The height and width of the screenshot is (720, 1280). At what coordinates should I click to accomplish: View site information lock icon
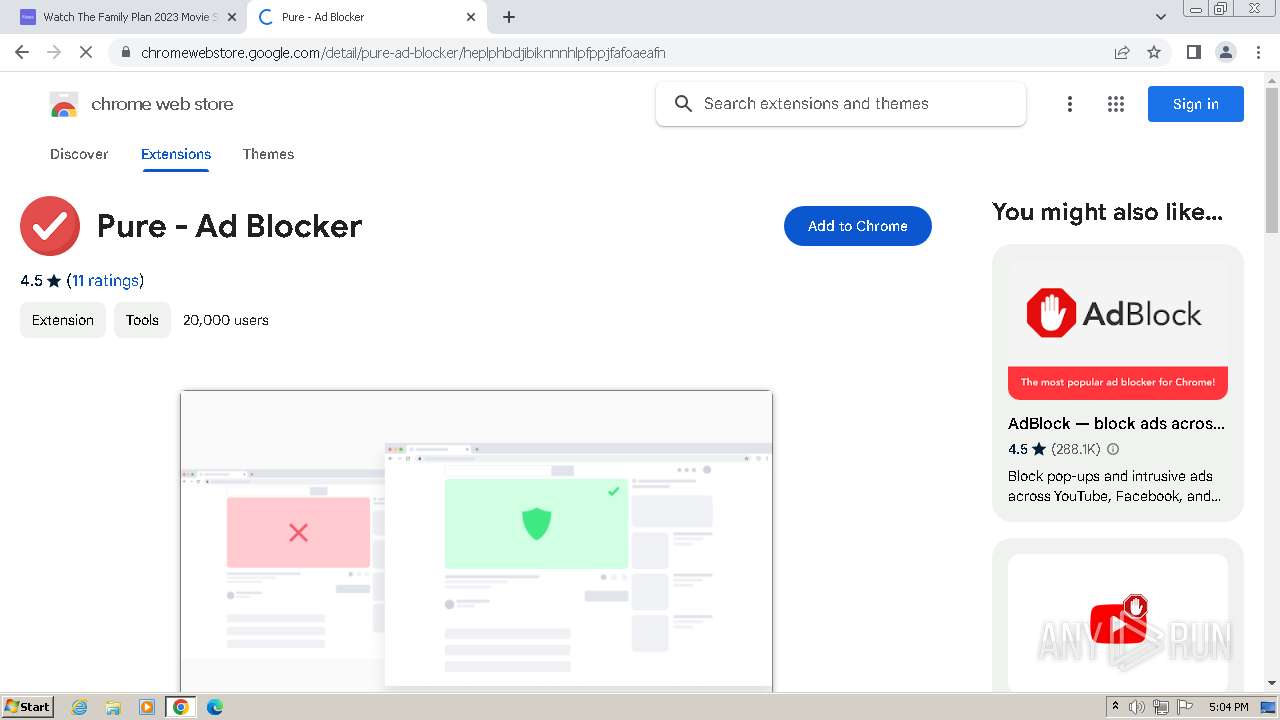coord(125,52)
